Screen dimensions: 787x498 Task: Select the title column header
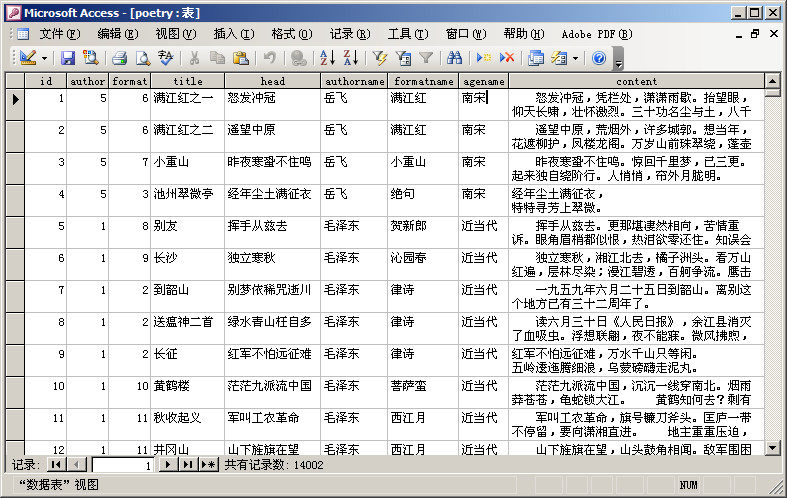(188, 81)
